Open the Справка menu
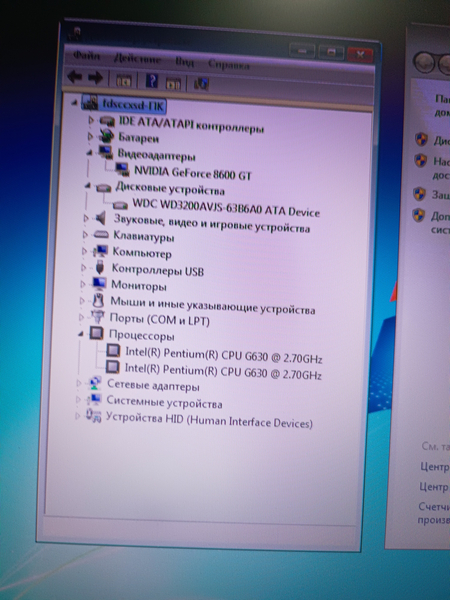450x600 pixels. [x=229, y=65]
